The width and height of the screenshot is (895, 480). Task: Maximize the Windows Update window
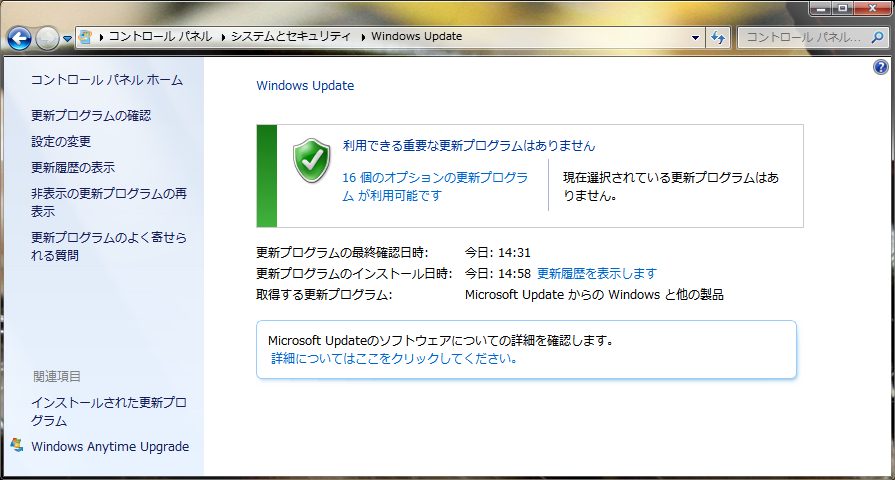[x=842, y=8]
